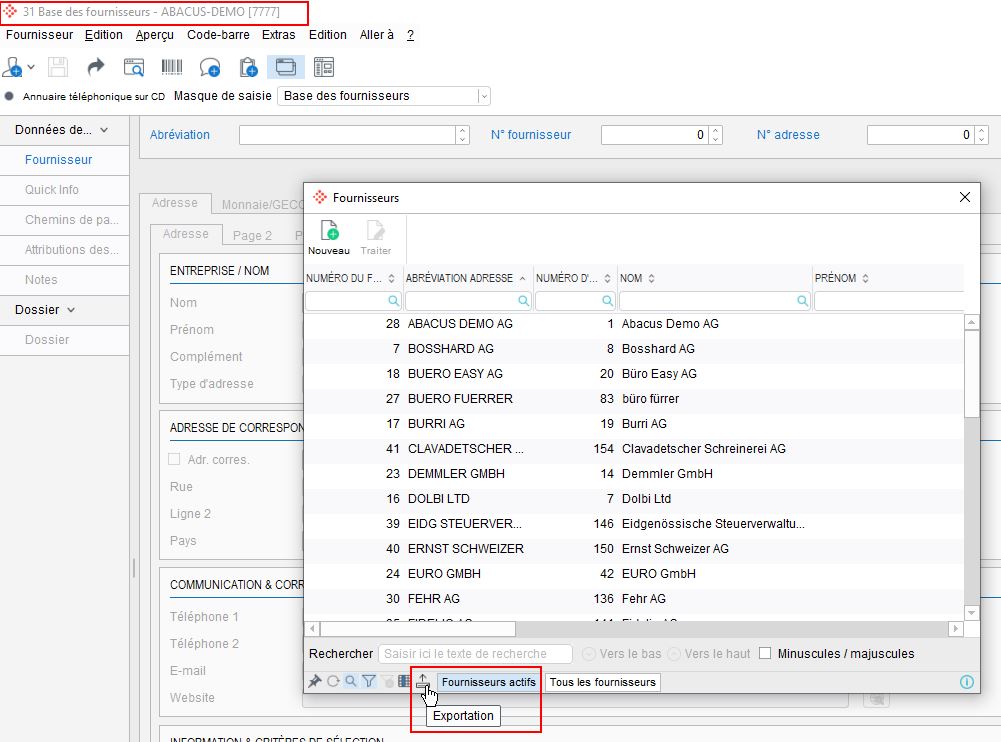The width and height of the screenshot is (1001, 742).
Task: Collapse the Données de... sidebar section
Action: 104,130
